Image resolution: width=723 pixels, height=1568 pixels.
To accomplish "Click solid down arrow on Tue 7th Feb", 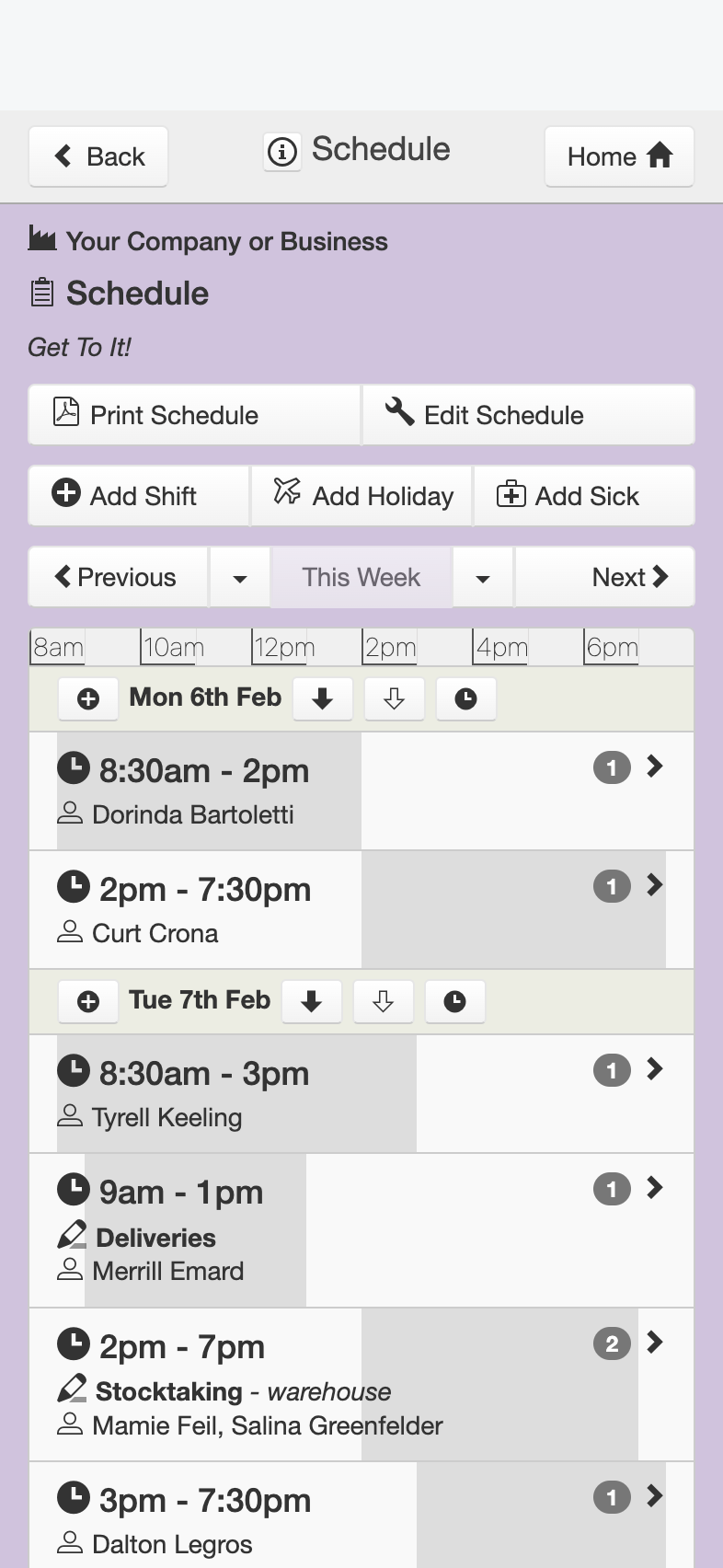I will coord(312,1002).
